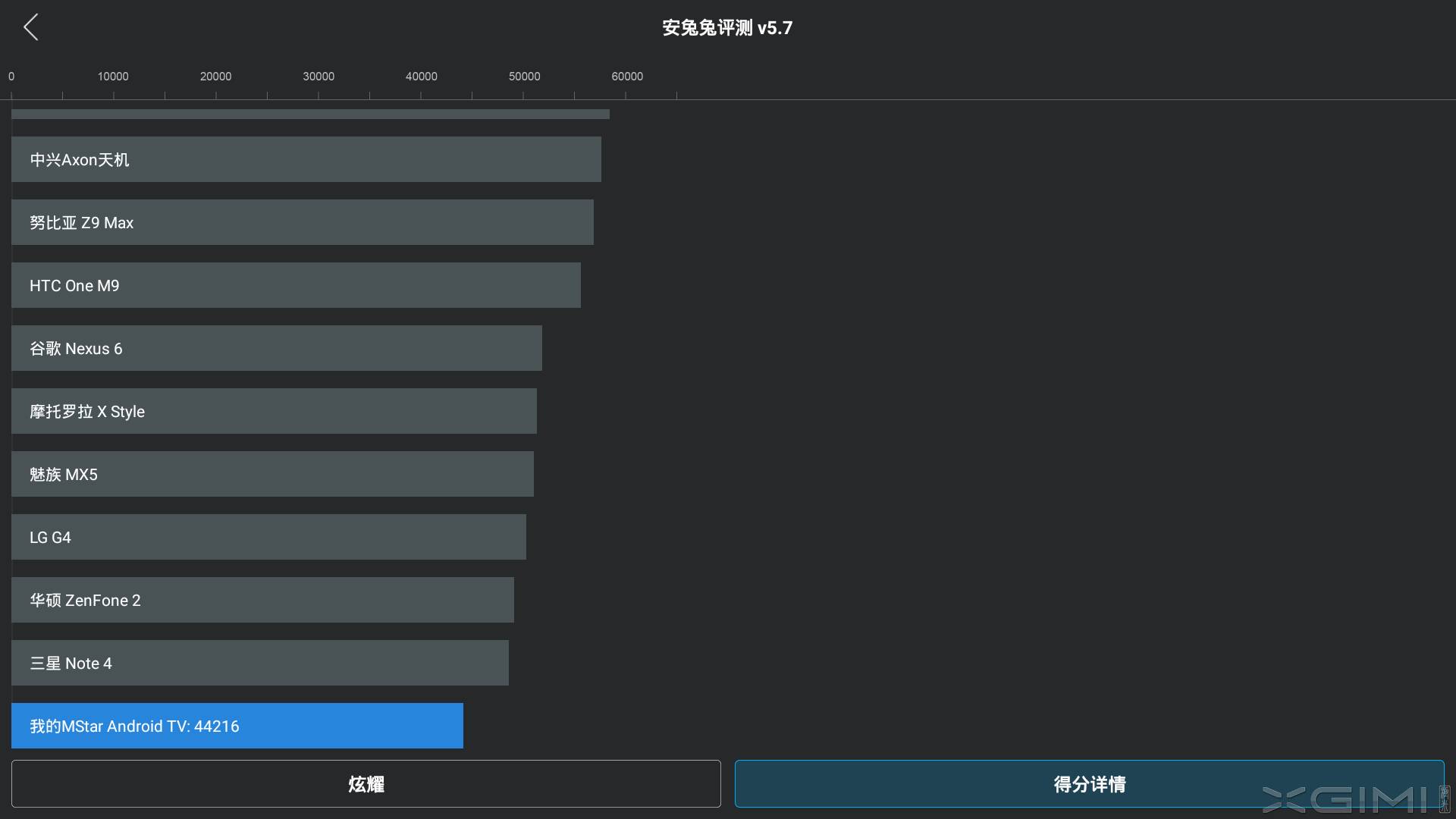Tap the HTC One M9 score bar
Screen dimensions: 1456x819
pos(296,285)
